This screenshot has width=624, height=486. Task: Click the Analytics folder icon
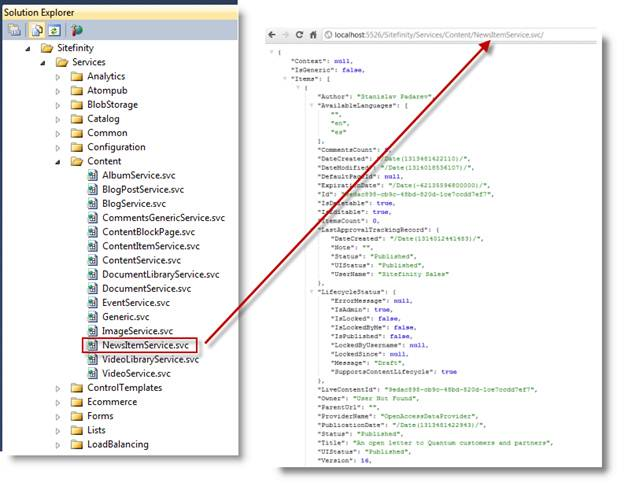(76, 76)
